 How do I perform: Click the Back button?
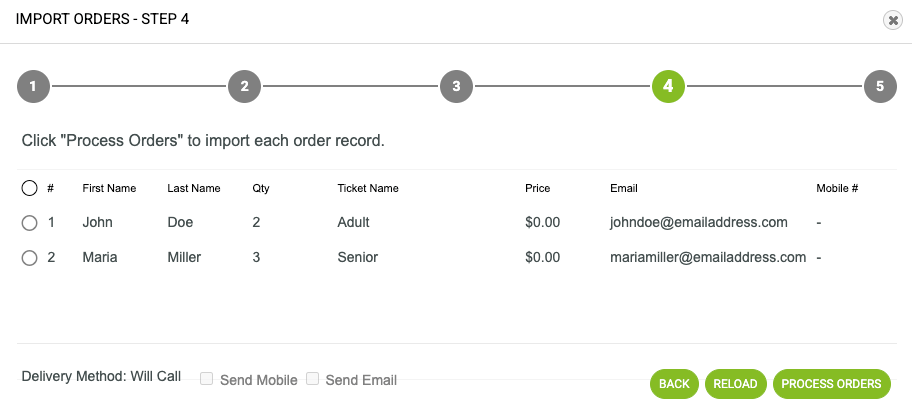(674, 384)
